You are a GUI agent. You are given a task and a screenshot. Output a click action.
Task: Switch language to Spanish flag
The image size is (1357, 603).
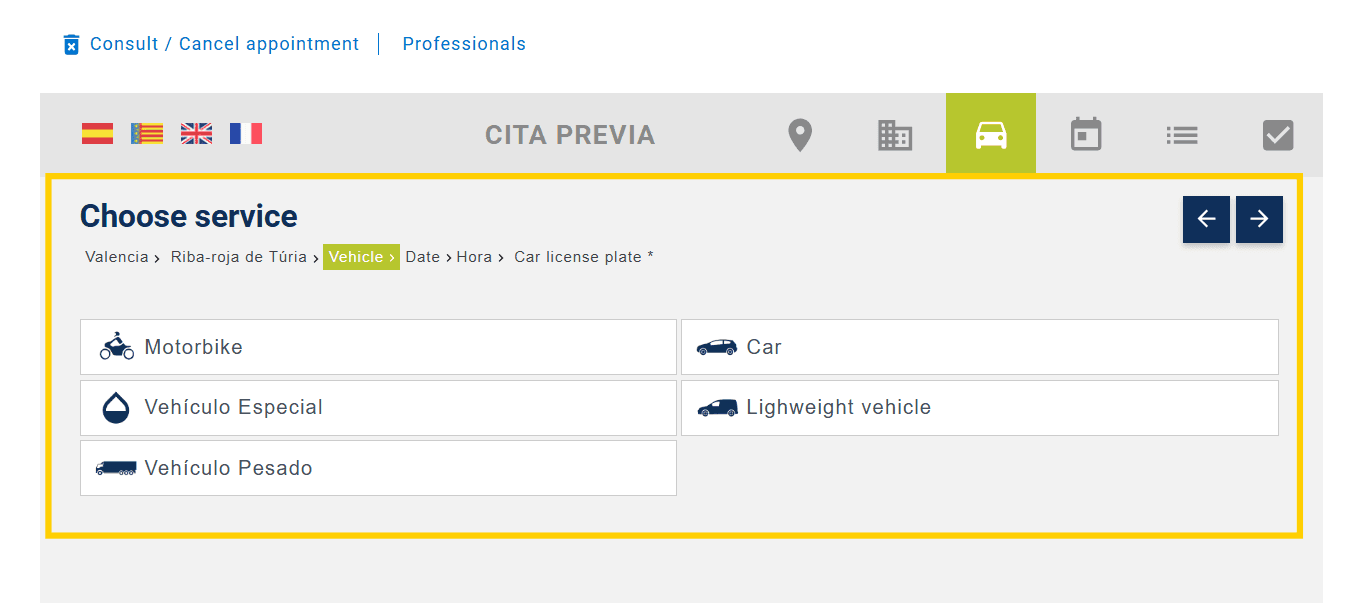[97, 134]
